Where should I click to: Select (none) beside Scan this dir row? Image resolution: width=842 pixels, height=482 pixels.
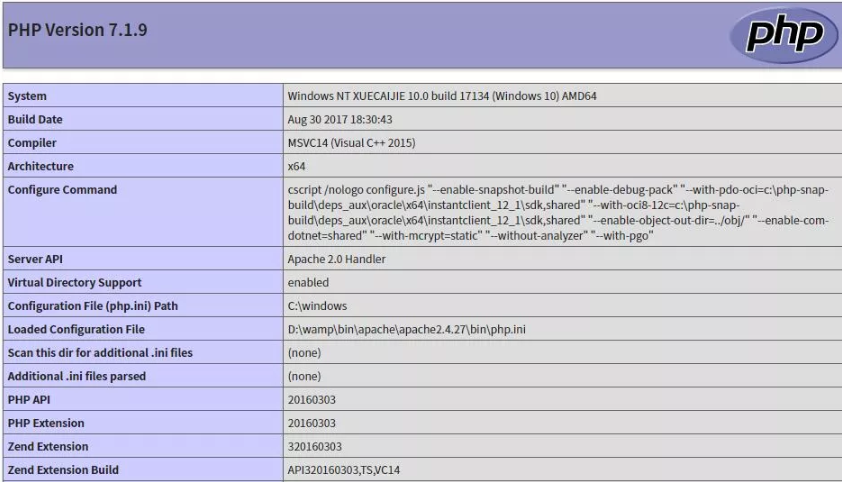point(304,353)
